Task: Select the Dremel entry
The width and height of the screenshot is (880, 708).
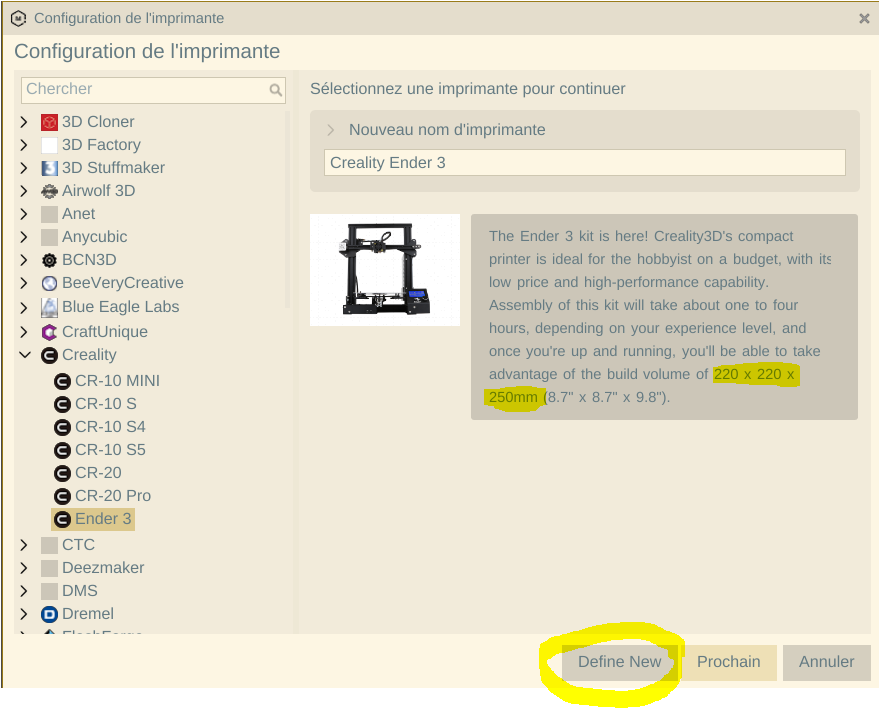Action: pos(88,614)
